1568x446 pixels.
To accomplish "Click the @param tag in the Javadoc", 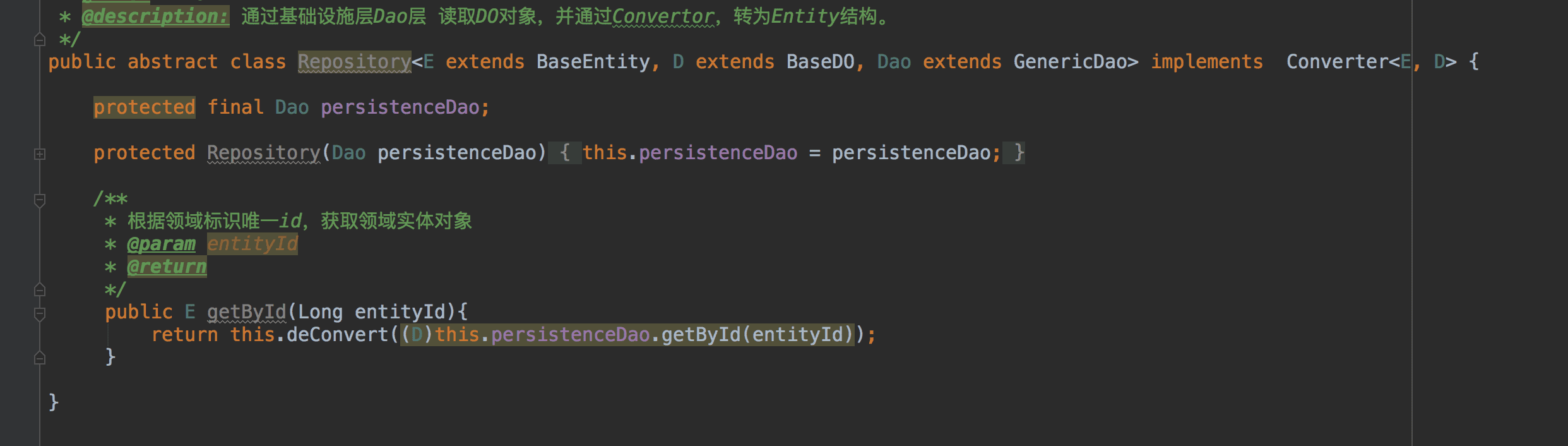I will (161, 244).
